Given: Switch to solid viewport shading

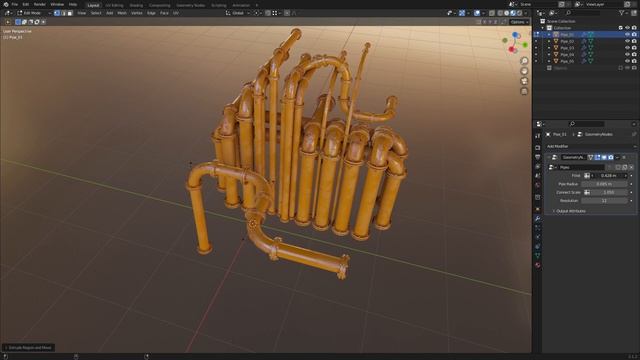Looking at the screenshot, I should click(507, 13).
